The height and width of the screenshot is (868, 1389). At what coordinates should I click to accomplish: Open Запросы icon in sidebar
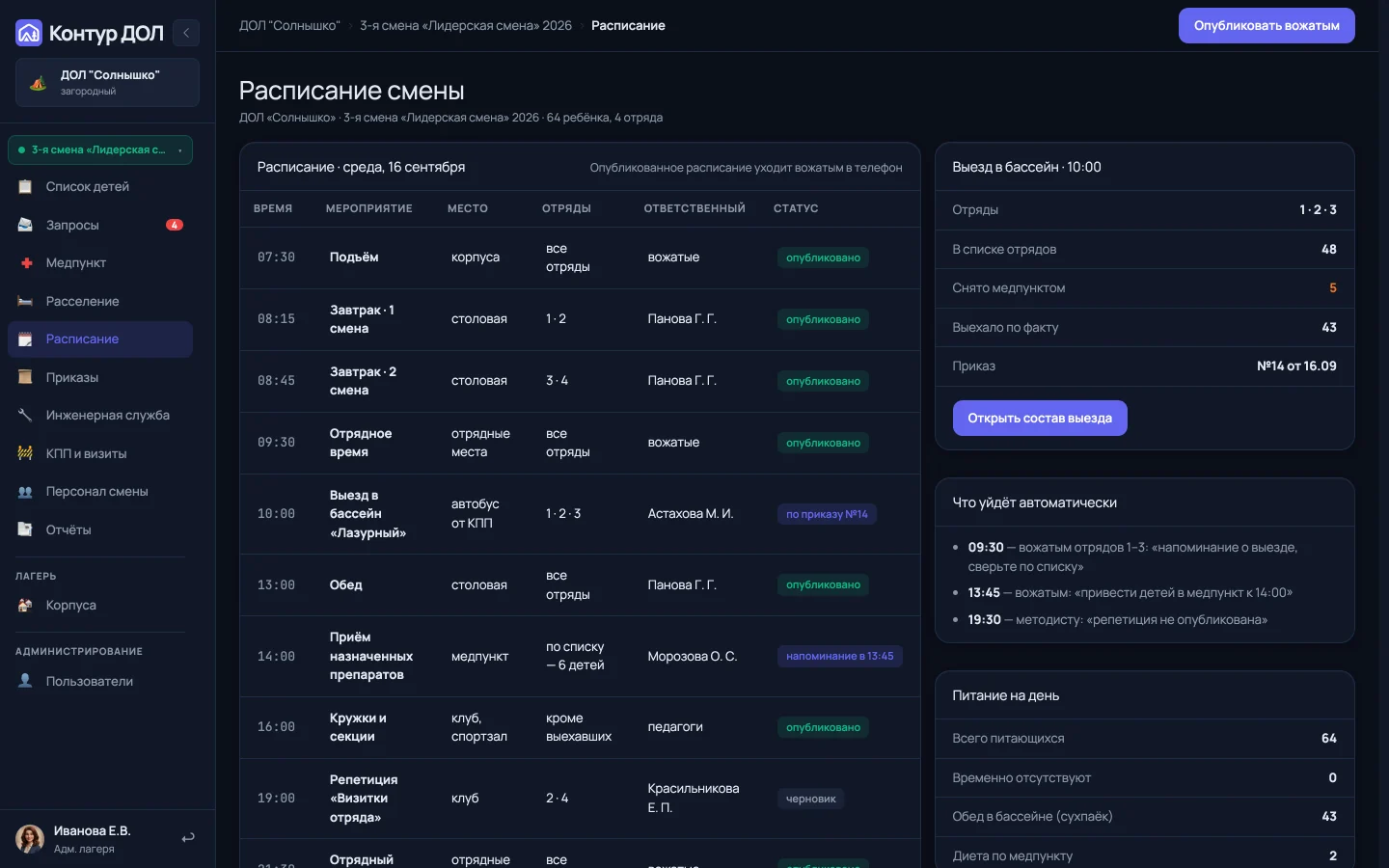25,225
